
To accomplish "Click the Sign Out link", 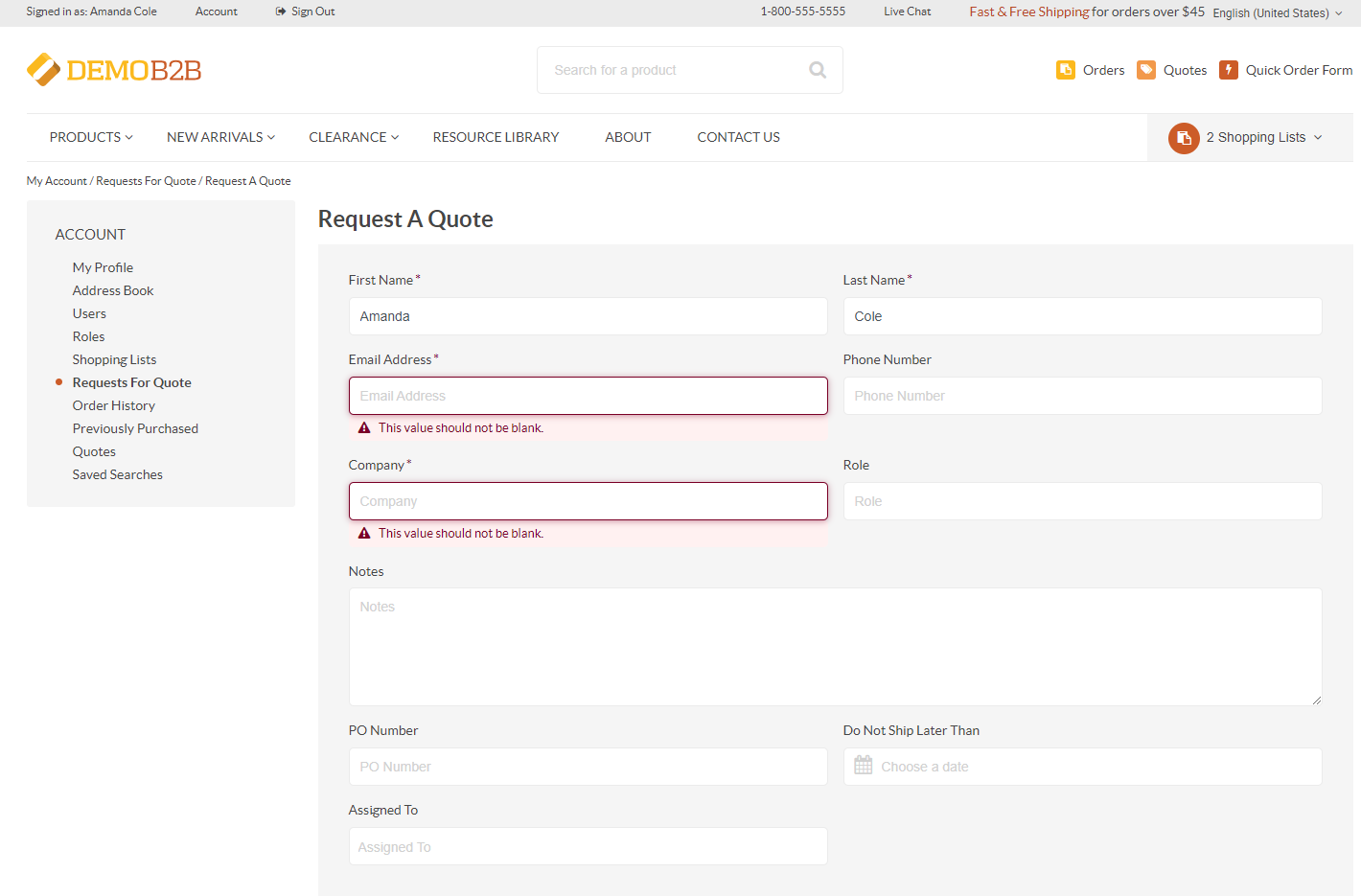I will pyautogui.click(x=313, y=11).
